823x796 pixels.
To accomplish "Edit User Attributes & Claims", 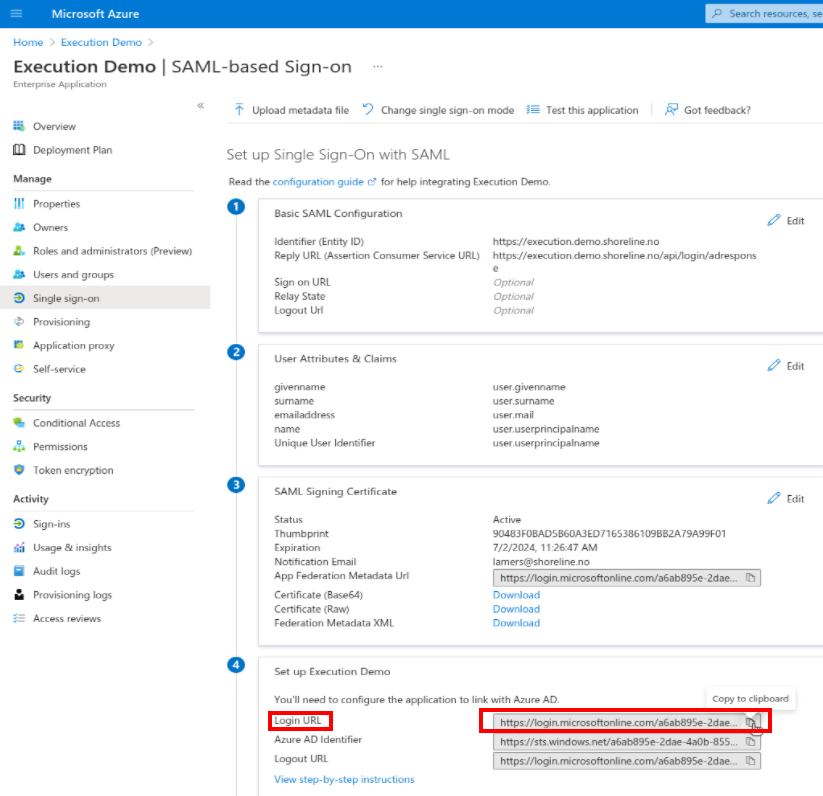I will tap(786, 366).
